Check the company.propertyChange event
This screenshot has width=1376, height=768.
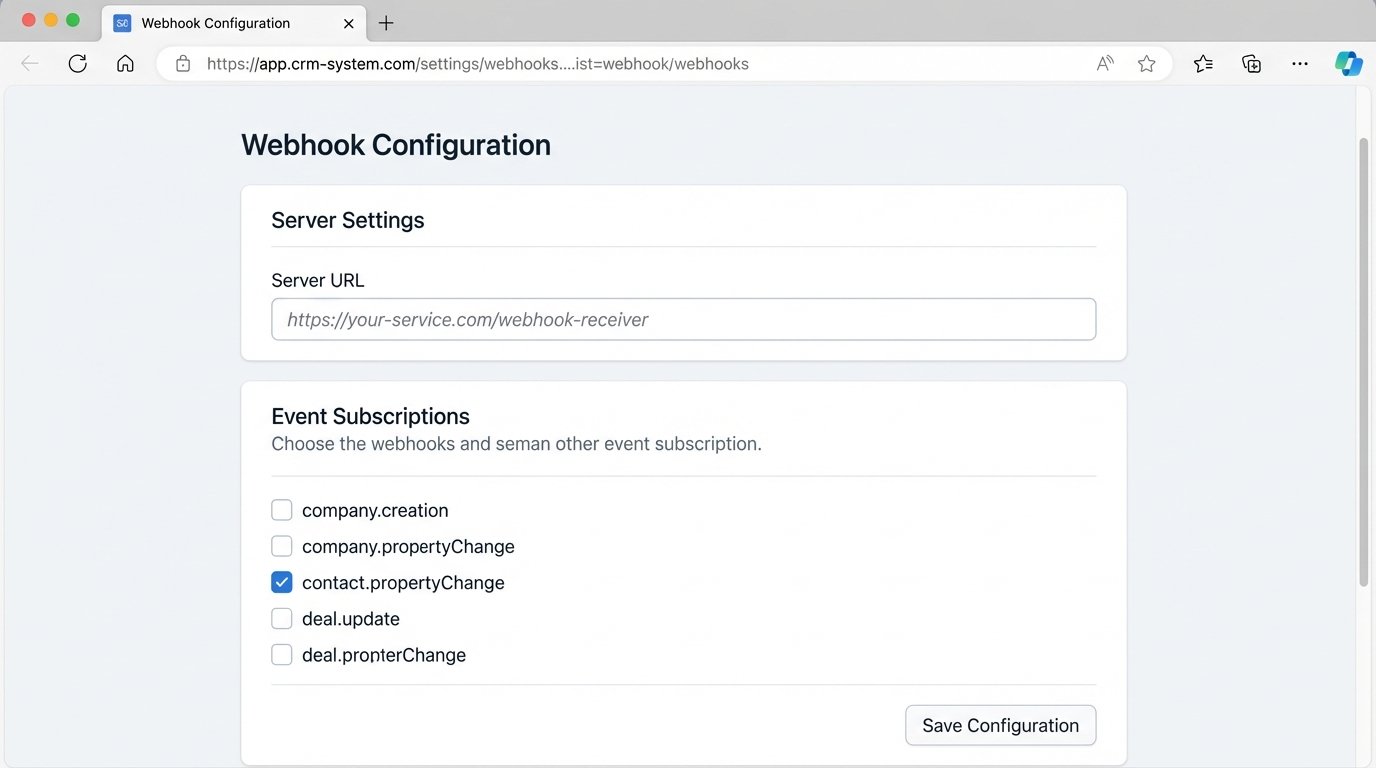[282, 547]
